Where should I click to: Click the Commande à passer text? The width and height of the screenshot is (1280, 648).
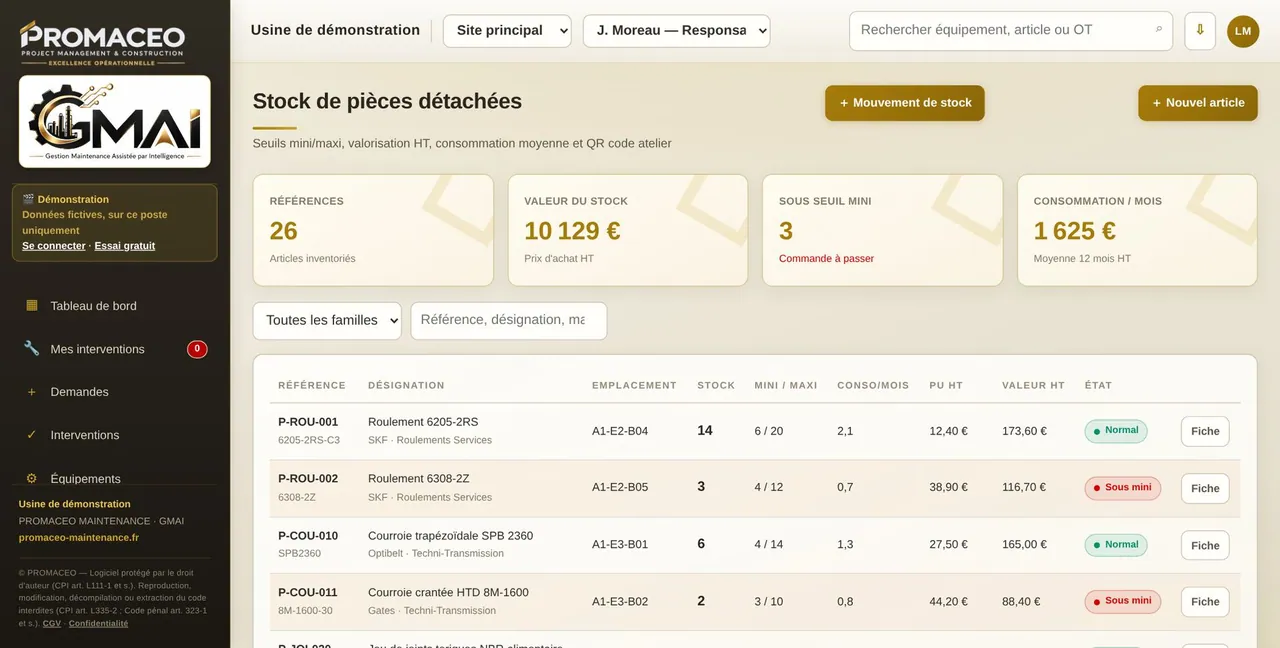(826, 259)
